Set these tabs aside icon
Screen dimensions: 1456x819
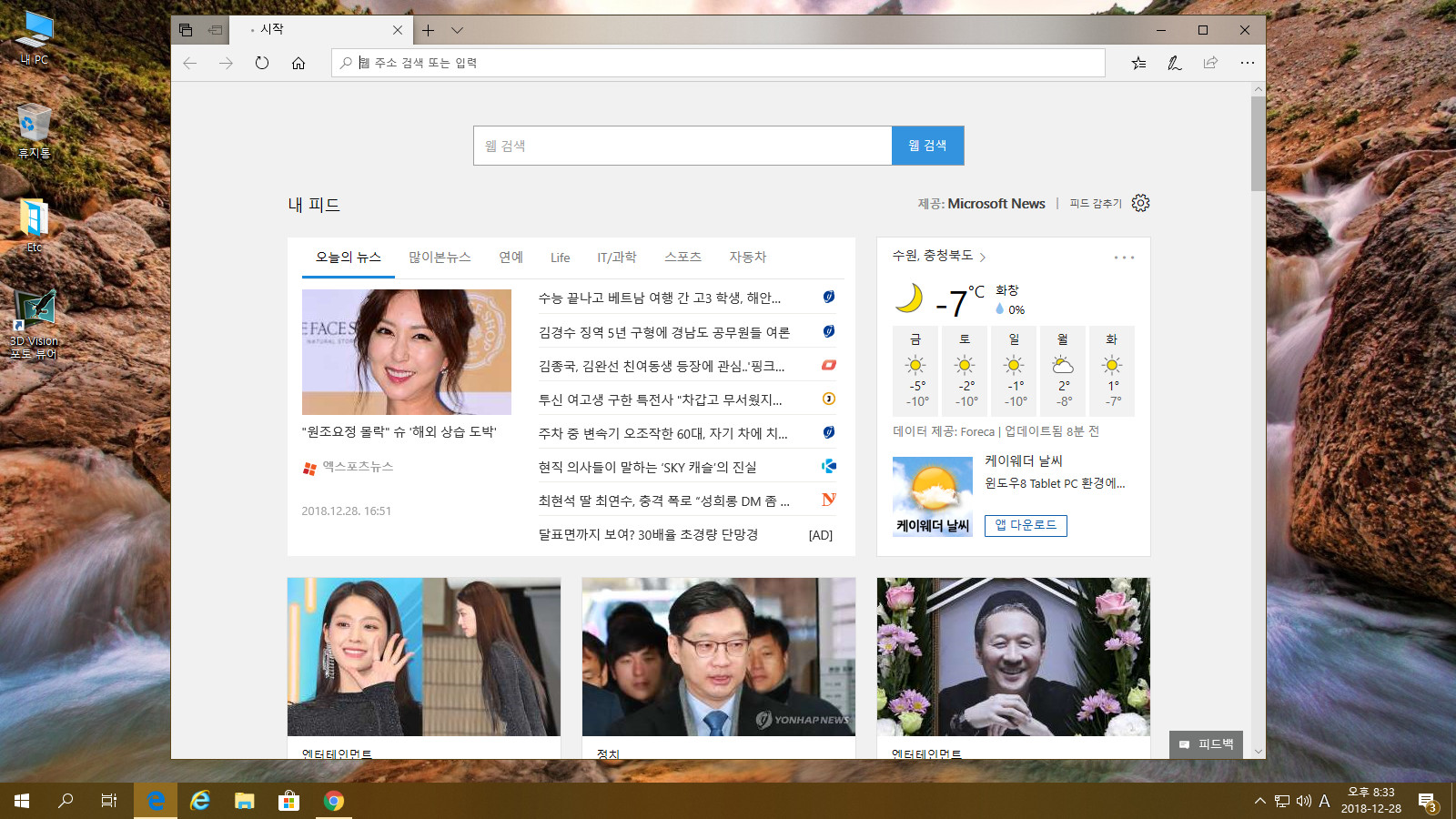coord(215,30)
